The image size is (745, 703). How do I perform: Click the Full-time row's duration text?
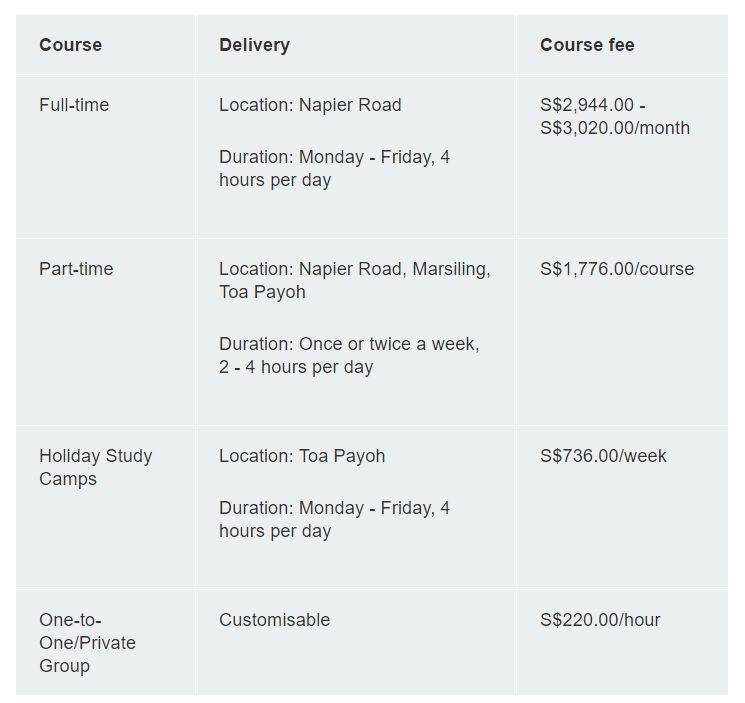[334, 169]
